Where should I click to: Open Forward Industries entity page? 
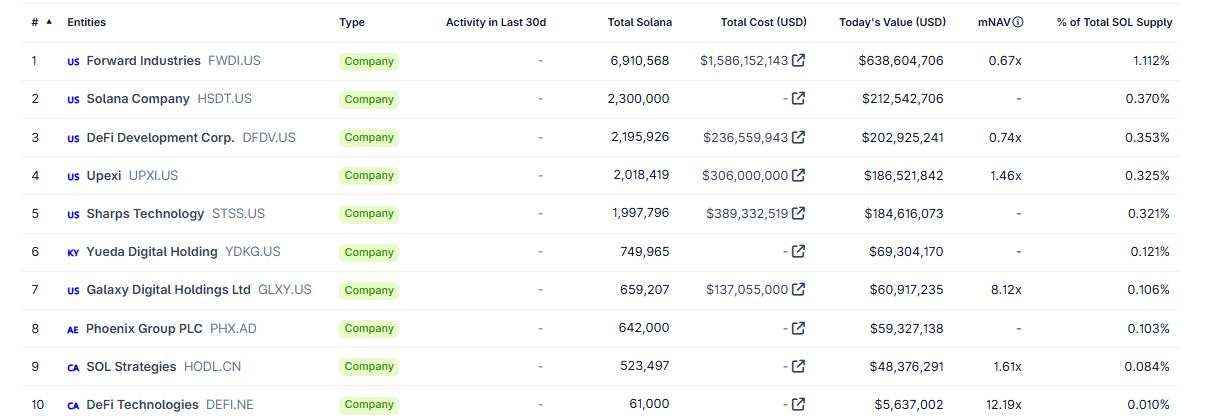pos(143,61)
